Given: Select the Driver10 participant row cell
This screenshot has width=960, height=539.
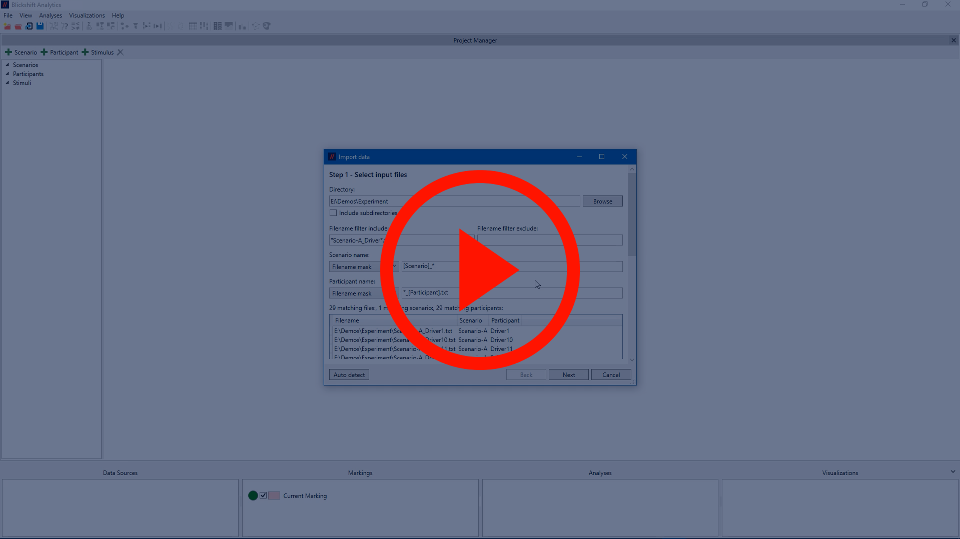Looking at the screenshot, I should 501,340.
